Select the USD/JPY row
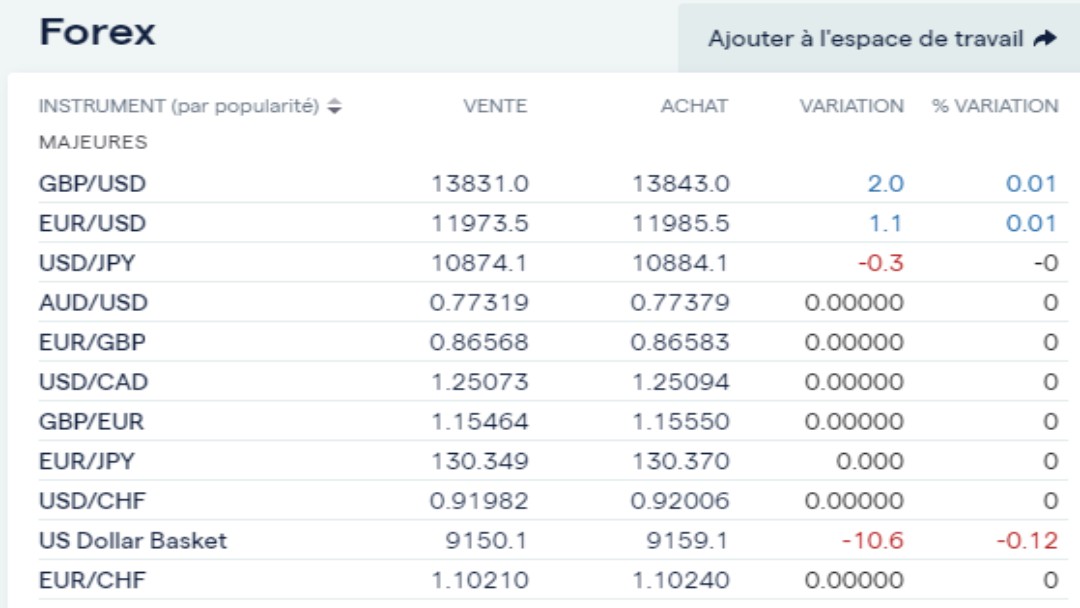The width and height of the screenshot is (1080, 608). pos(87,263)
